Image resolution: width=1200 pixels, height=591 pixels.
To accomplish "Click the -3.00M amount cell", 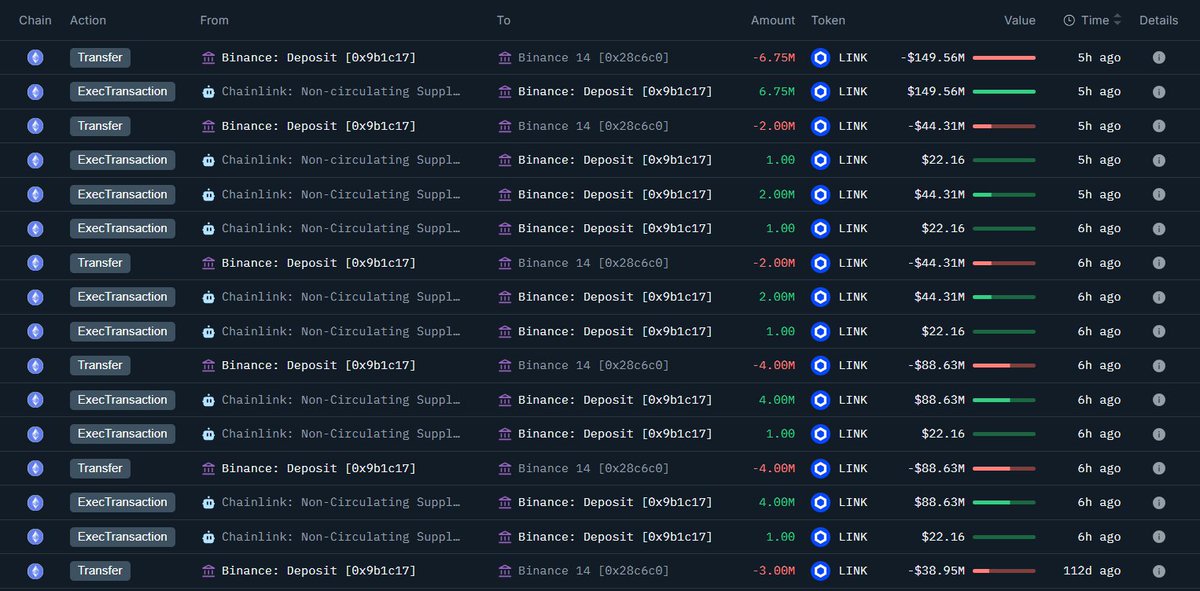I will [x=774, y=571].
